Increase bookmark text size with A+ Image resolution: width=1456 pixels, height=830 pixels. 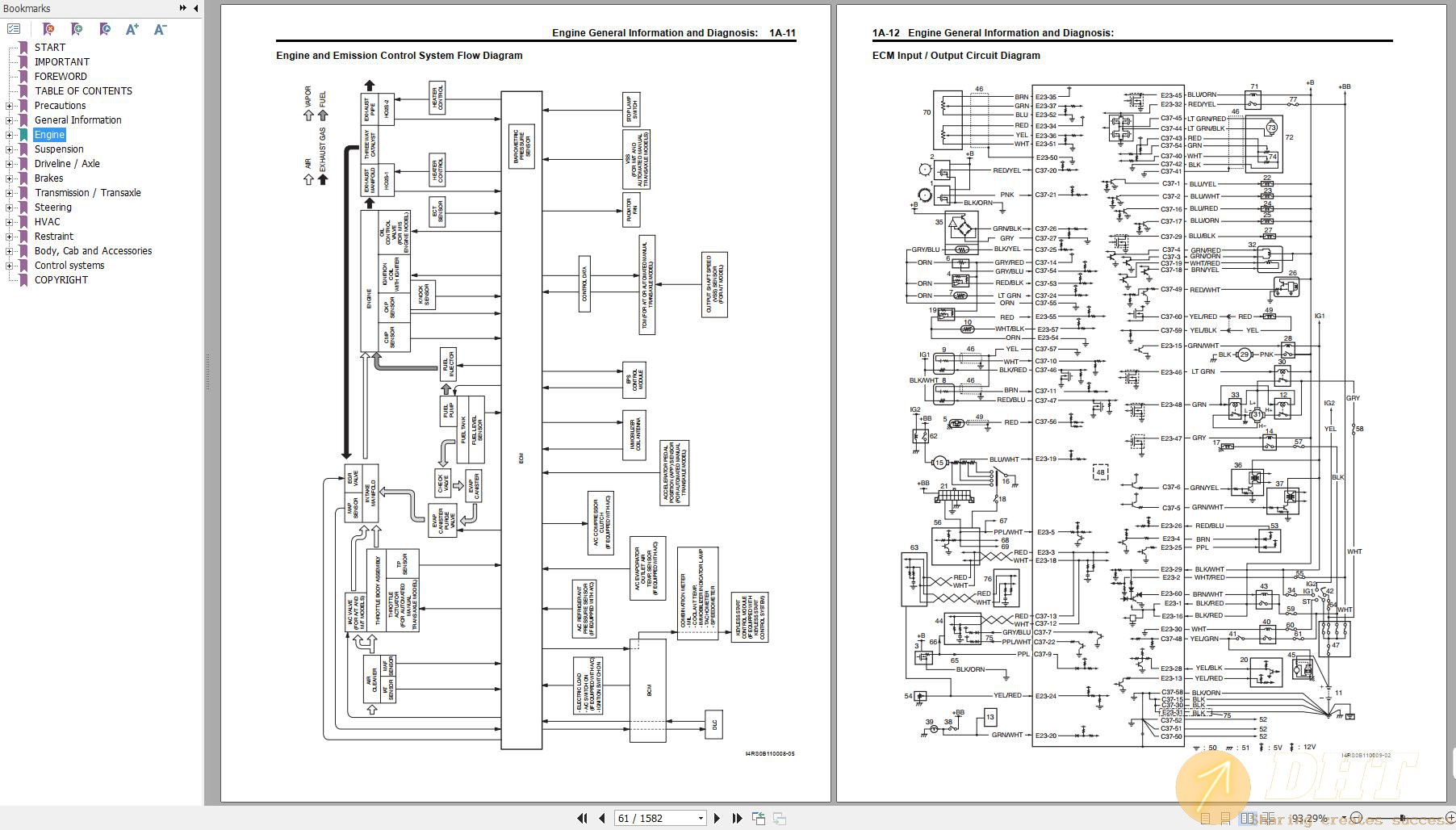pyautogui.click(x=132, y=29)
